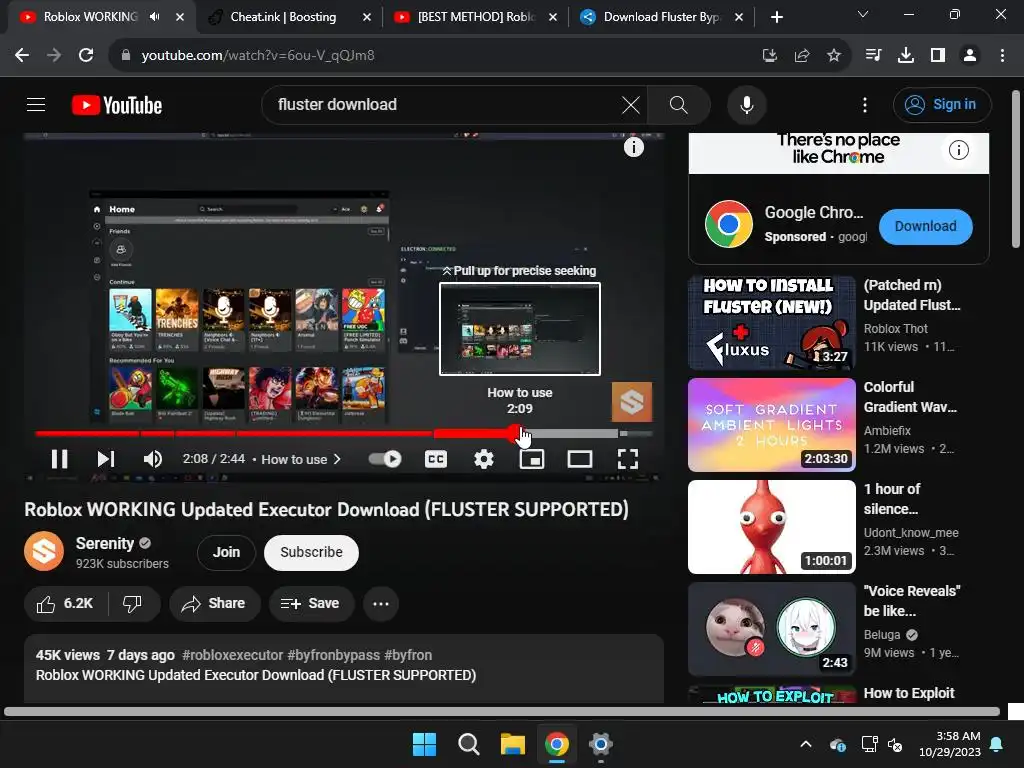1024x768 pixels.
Task: Go back to the previous page
Action: (x=22, y=56)
